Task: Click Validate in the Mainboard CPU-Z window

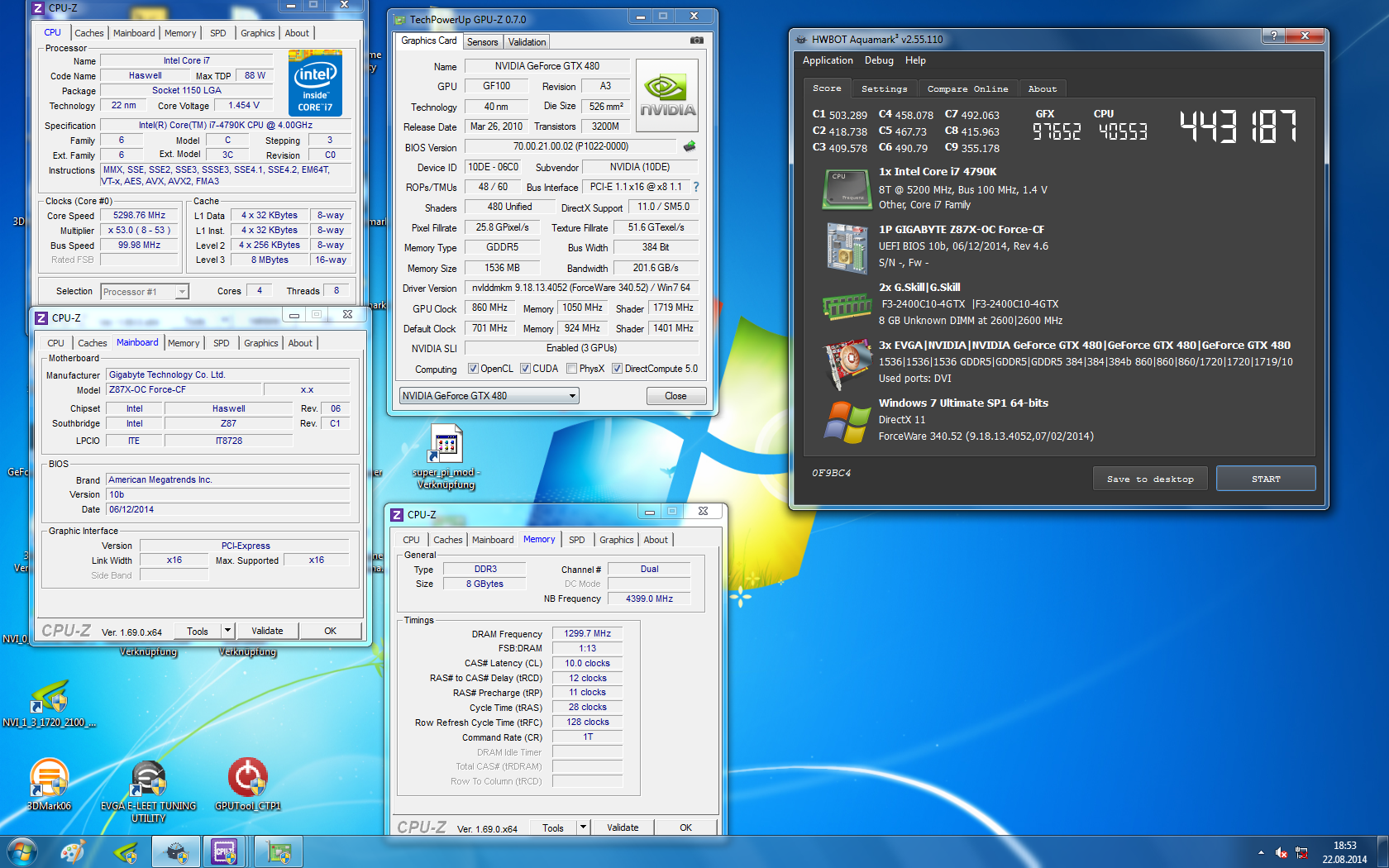Action: tap(267, 631)
